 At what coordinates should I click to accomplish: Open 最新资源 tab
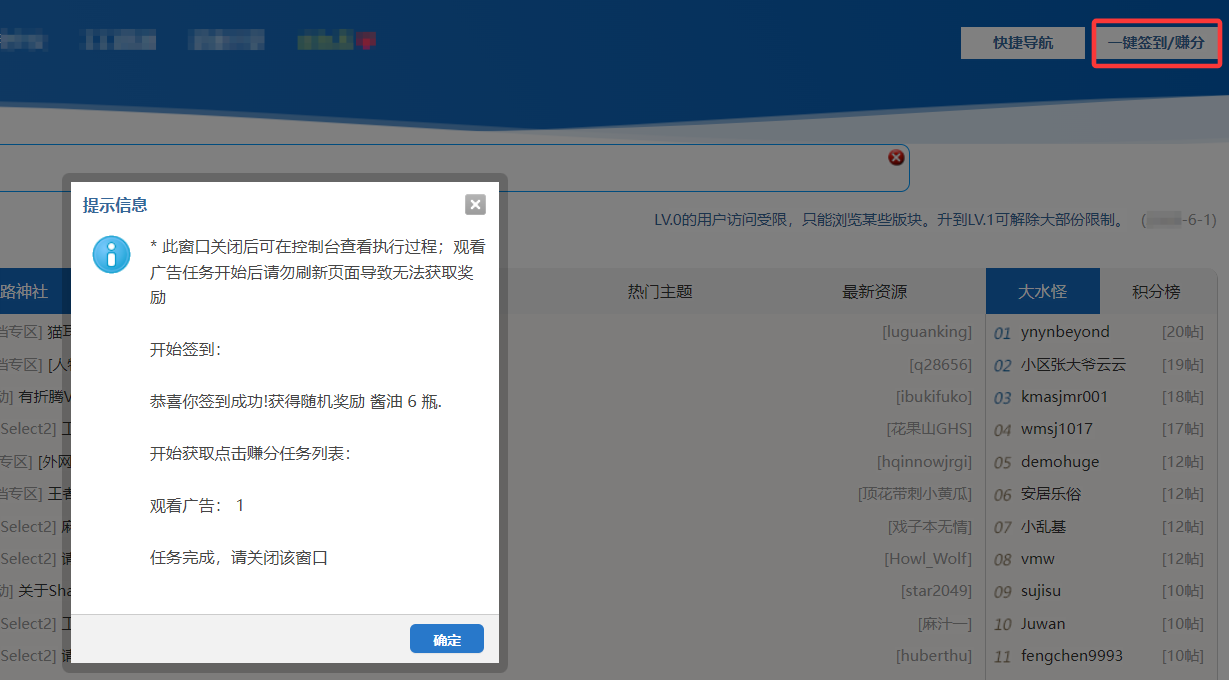(875, 291)
